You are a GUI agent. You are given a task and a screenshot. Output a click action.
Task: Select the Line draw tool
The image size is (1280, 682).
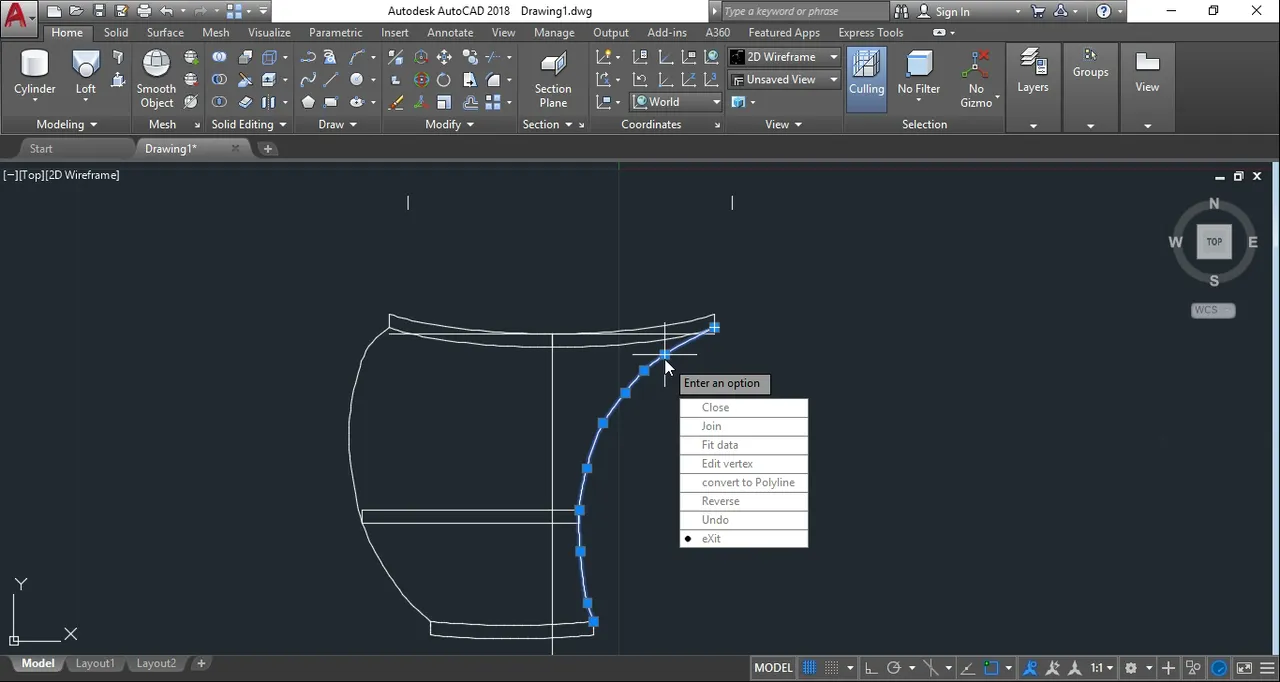(331, 80)
